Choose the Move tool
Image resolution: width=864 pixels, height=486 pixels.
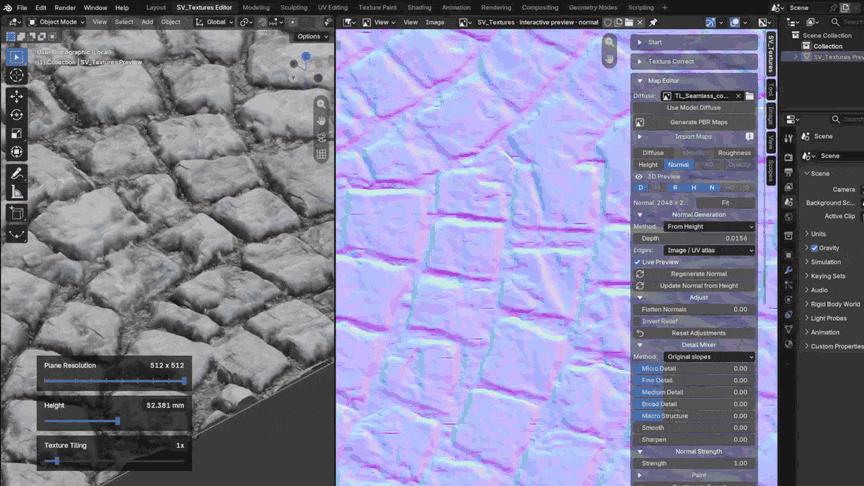pyautogui.click(x=17, y=96)
